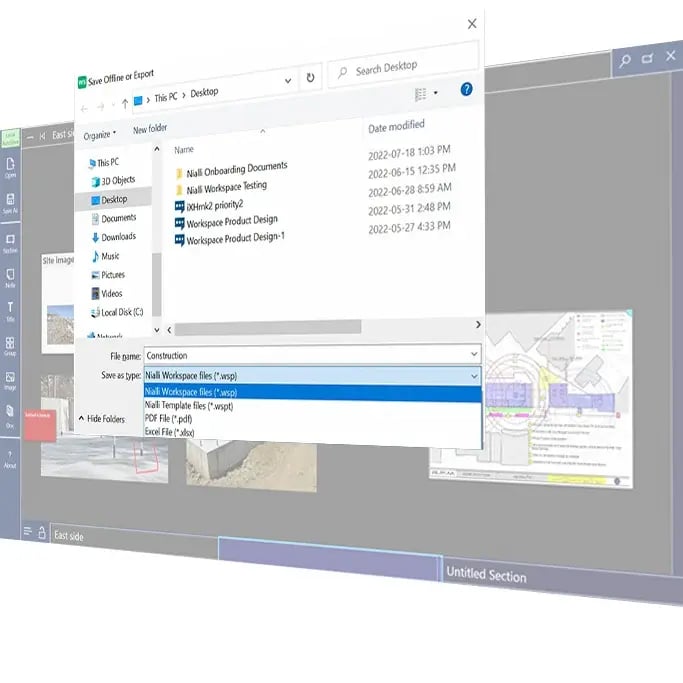
Task: Click the Back navigation arrow
Action: point(85,108)
